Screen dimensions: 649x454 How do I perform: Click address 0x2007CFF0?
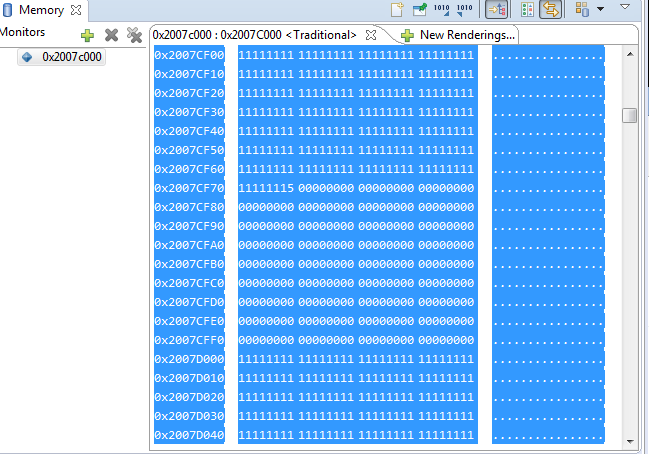[190, 341]
